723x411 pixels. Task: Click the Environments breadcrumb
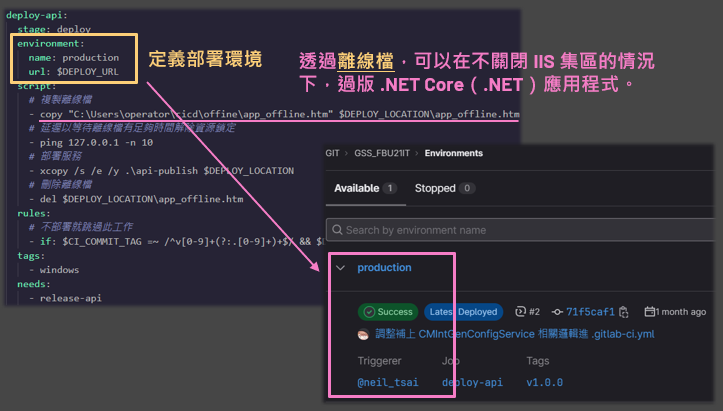pos(454,153)
